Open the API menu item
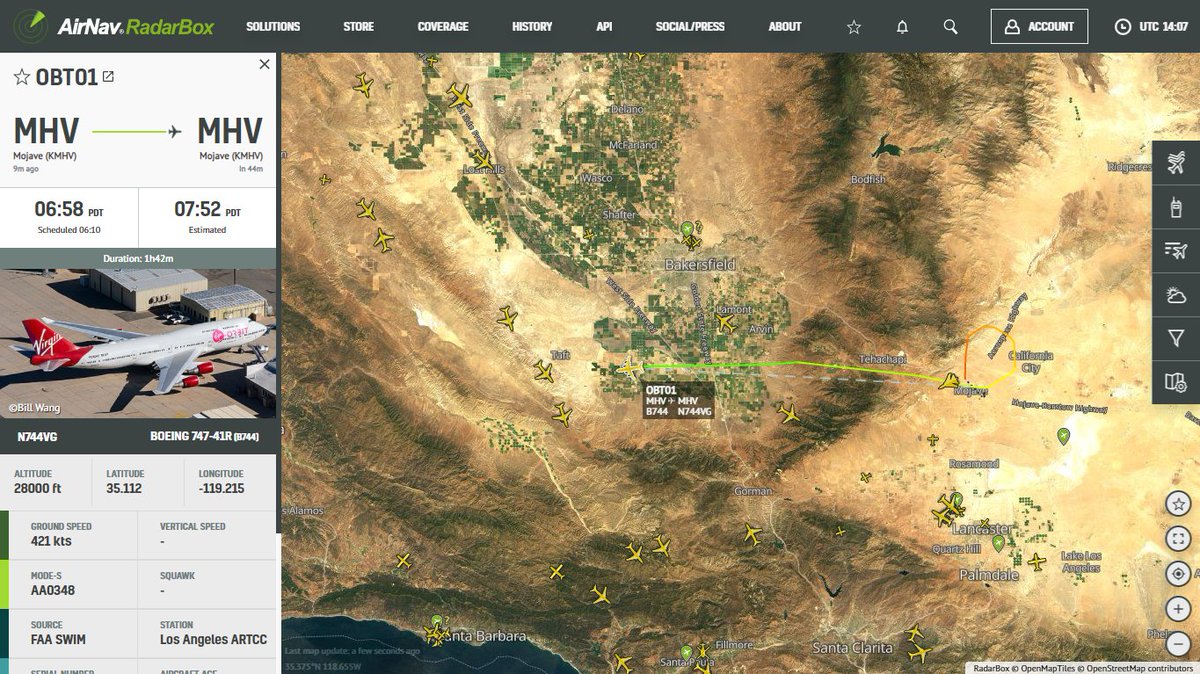1200x674 pixels. point(604,27)
